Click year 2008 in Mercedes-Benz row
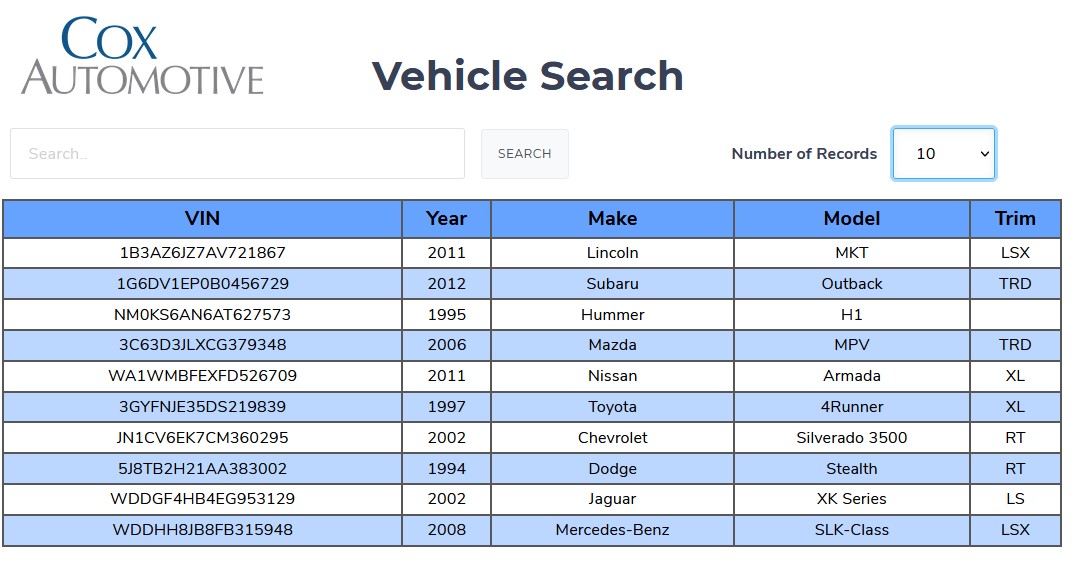Image resolution: width=1072 pixels, height=568 pixels. click(x=446, y=530)
